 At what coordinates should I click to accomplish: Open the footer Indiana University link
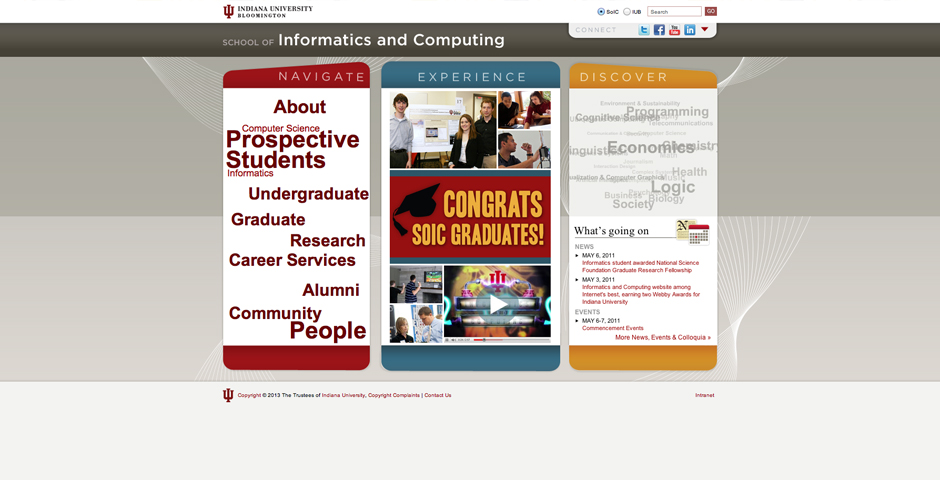coord(343,396)
